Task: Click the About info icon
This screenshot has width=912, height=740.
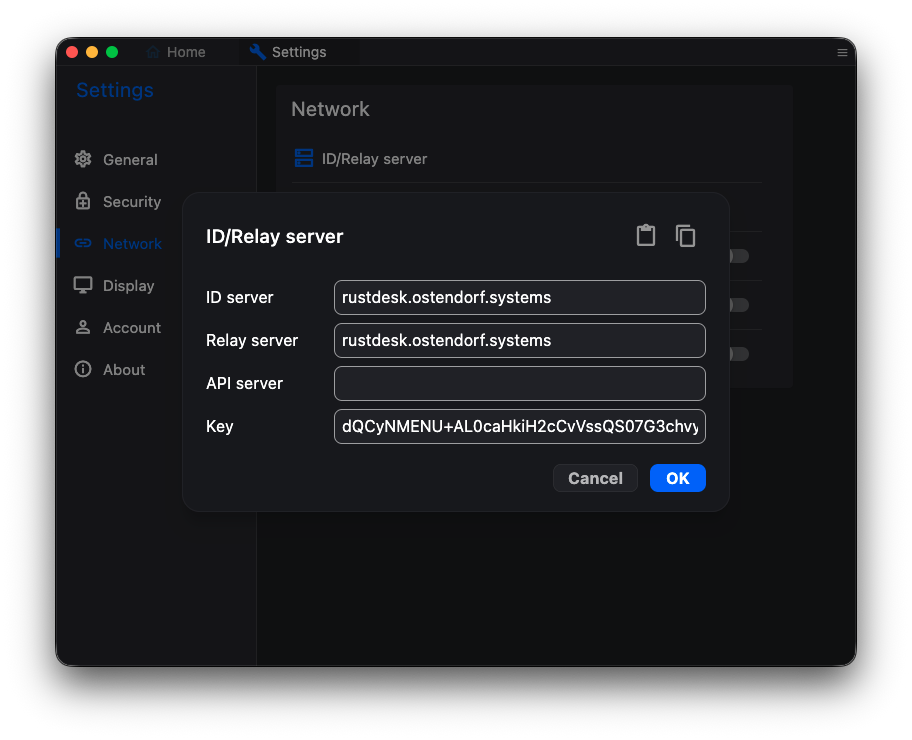Action: [83, 369]
